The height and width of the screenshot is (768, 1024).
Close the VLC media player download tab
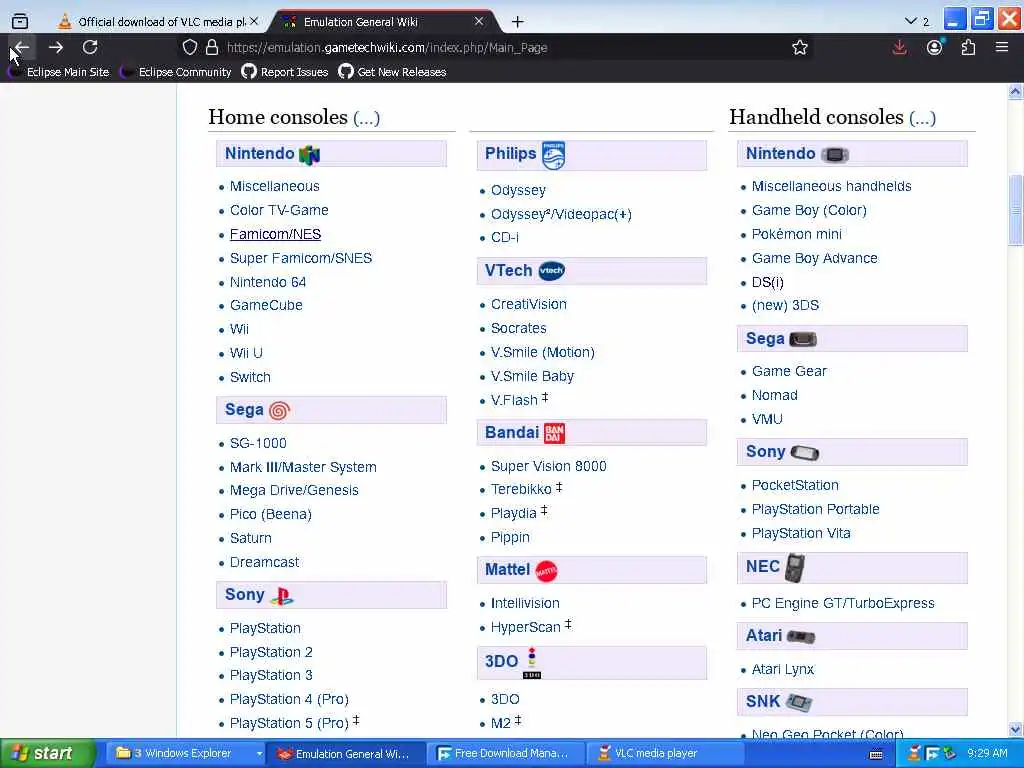click(x=254, y=22)
